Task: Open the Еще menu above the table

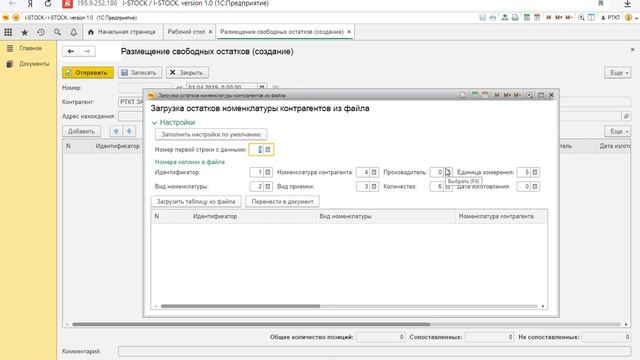Action: (618, 131)
